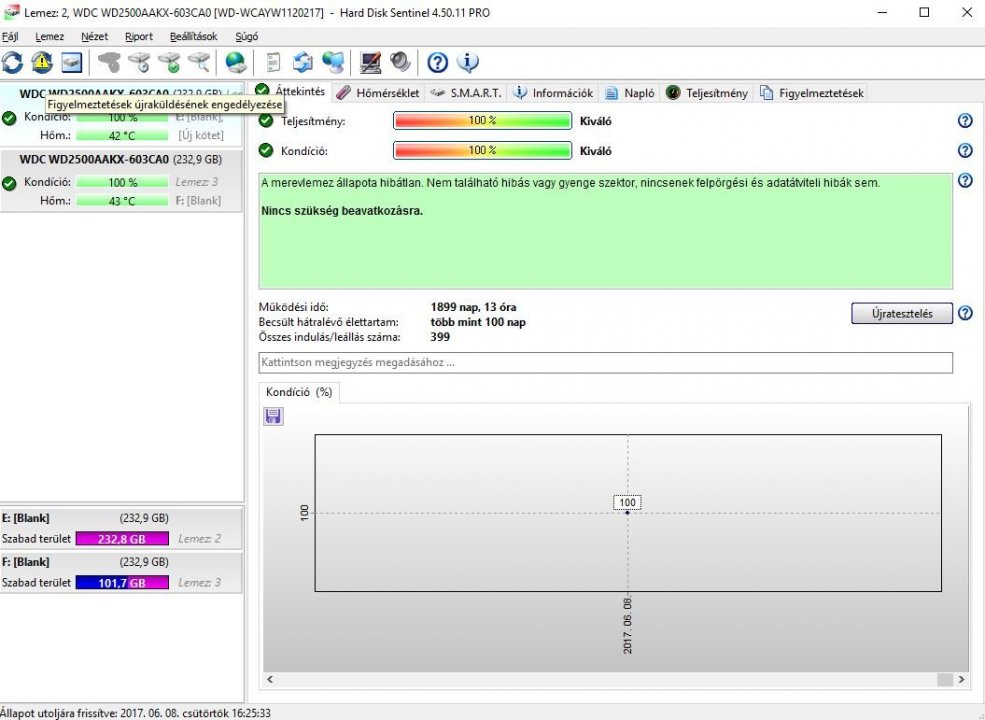Click the globe with disk toolbar icon

[236, 62]
